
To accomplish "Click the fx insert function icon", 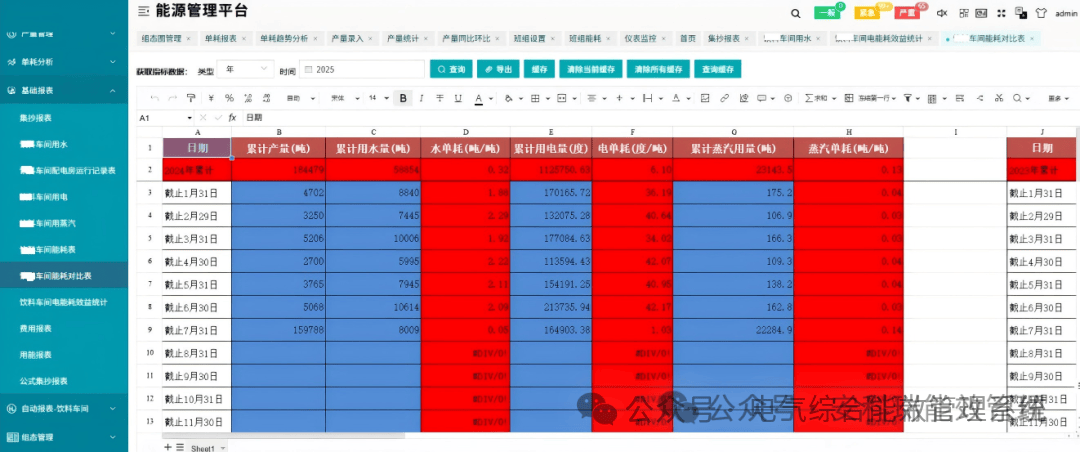I will pyautogui.click(x=233, y=118).
